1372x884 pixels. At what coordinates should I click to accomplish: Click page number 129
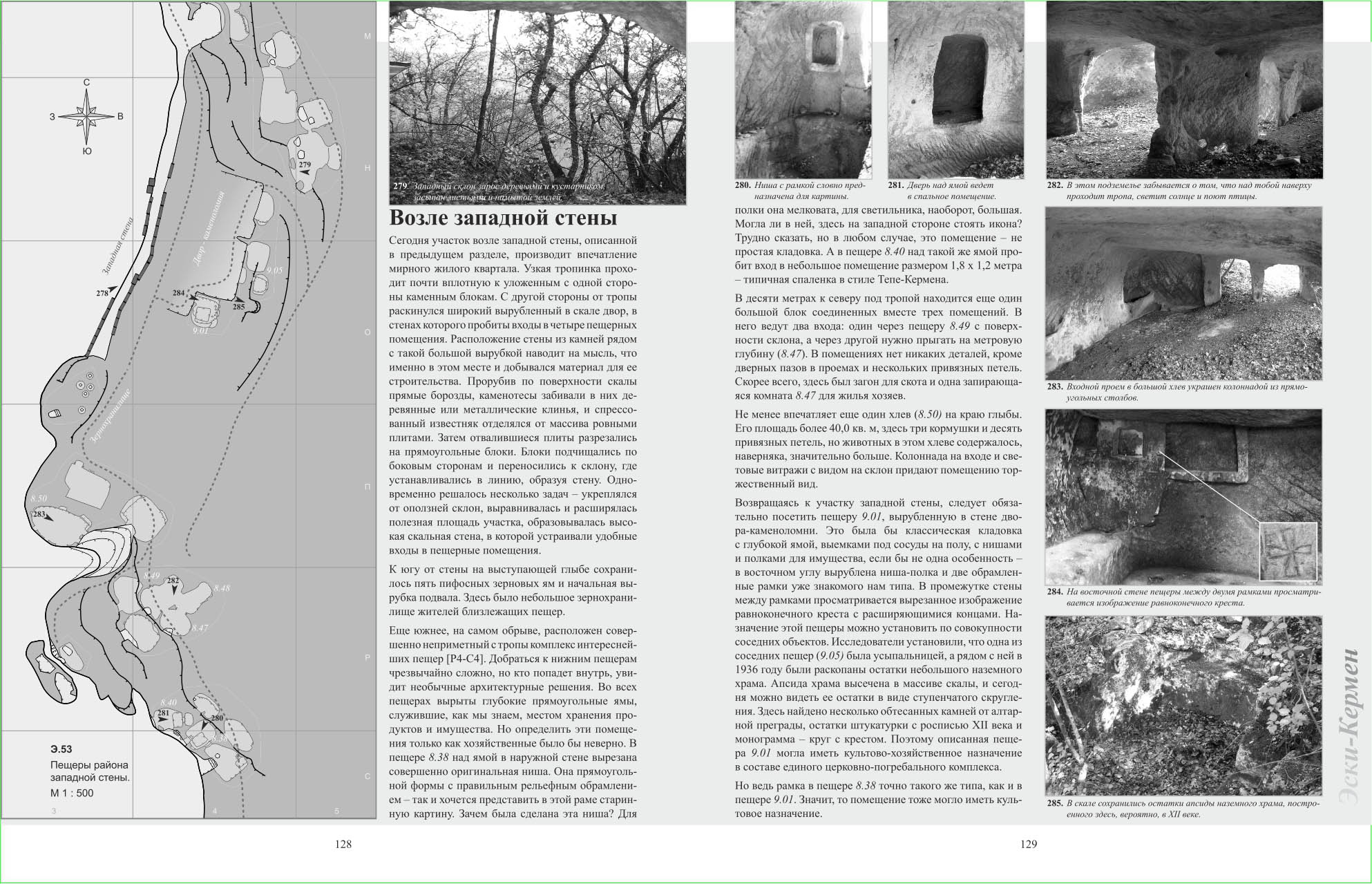(1029, 844)
